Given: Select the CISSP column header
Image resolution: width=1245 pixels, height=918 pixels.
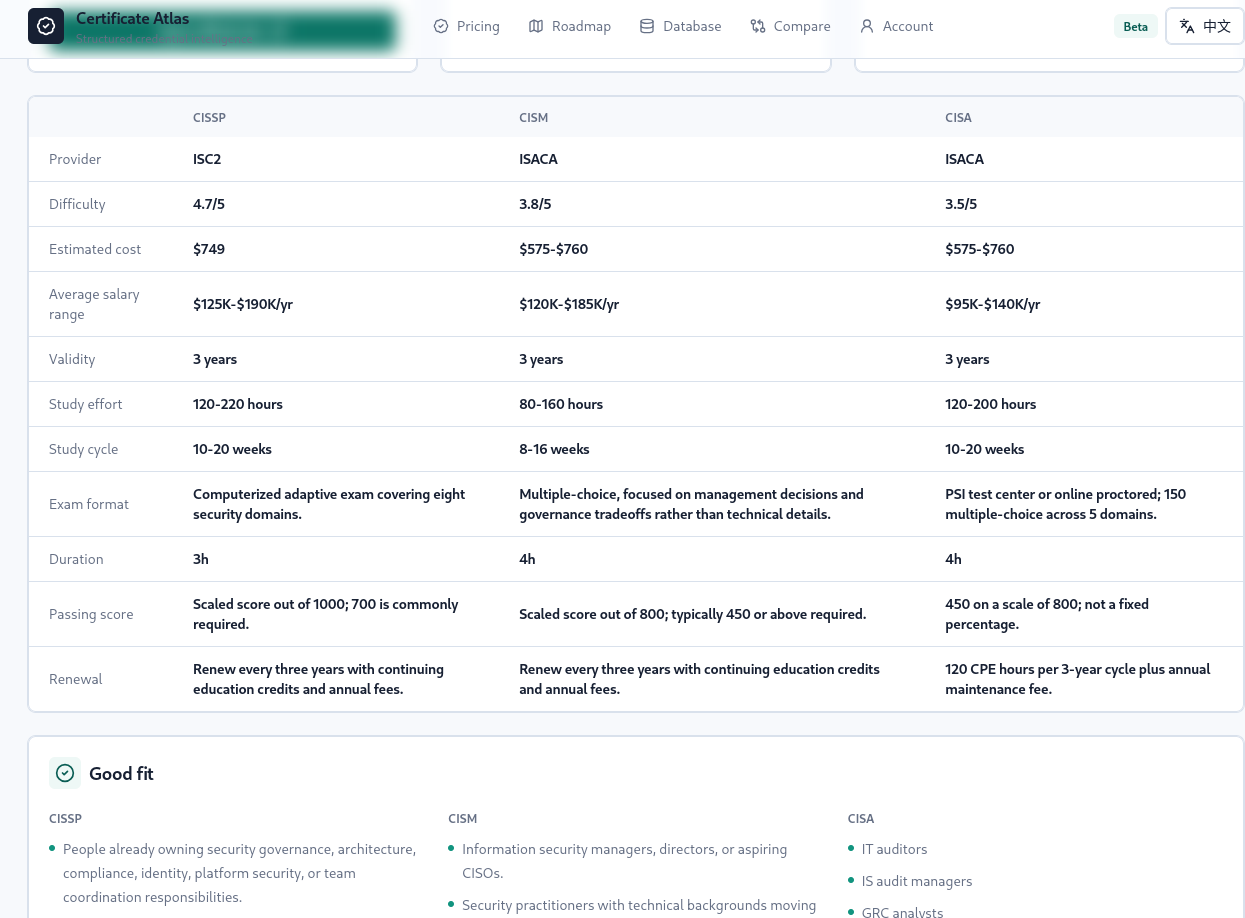Looking at the screenshot, I should [210, 117].
